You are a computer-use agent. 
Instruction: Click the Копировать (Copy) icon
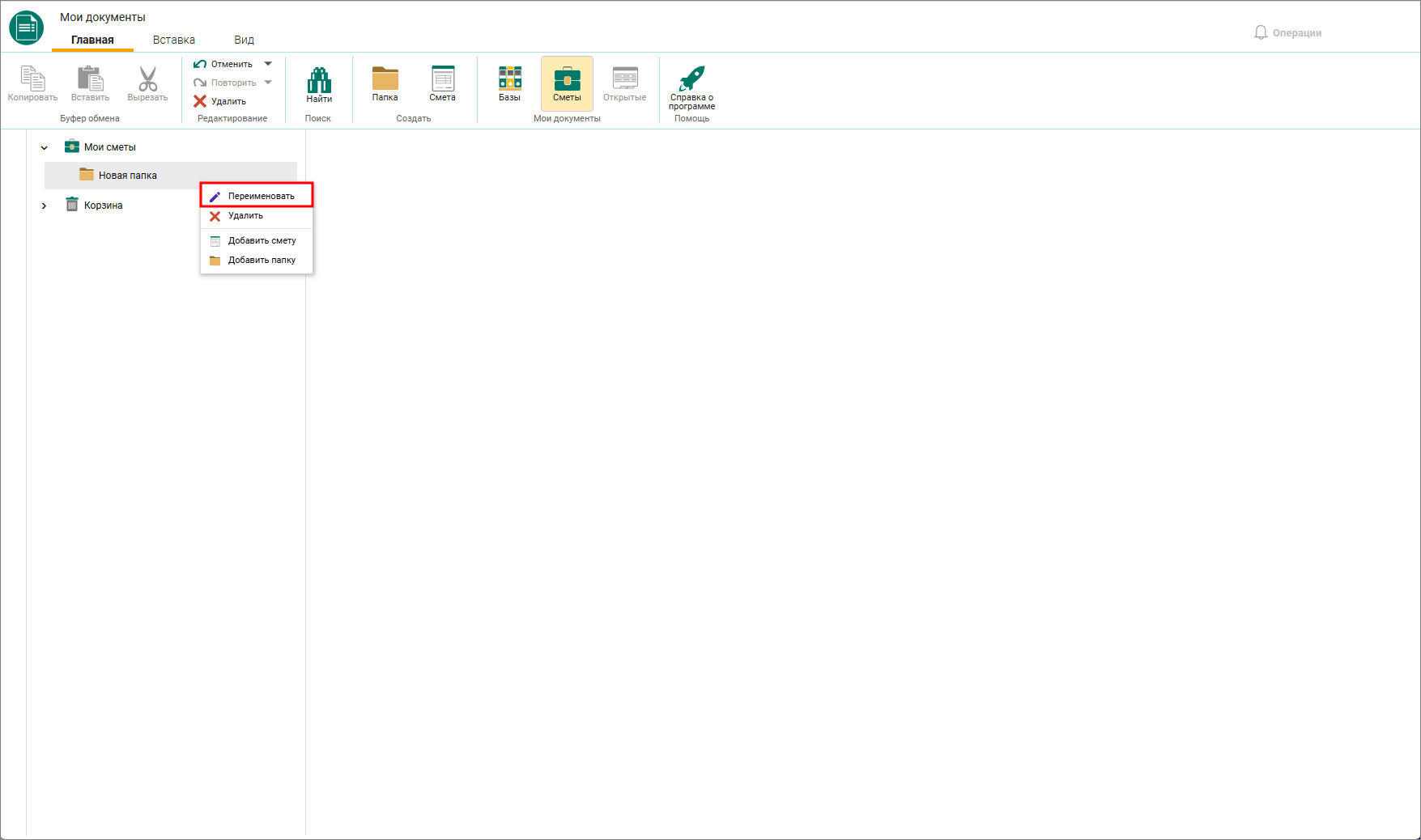[x=32, y=78]
